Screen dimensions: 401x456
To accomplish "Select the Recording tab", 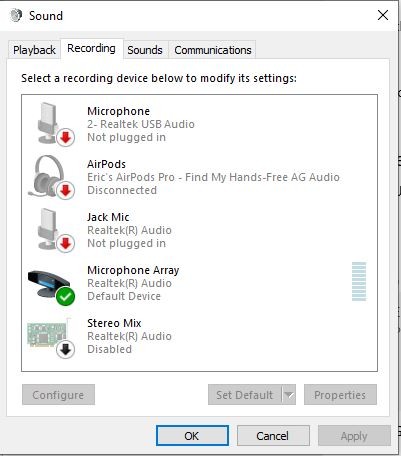I will (92, 49).
